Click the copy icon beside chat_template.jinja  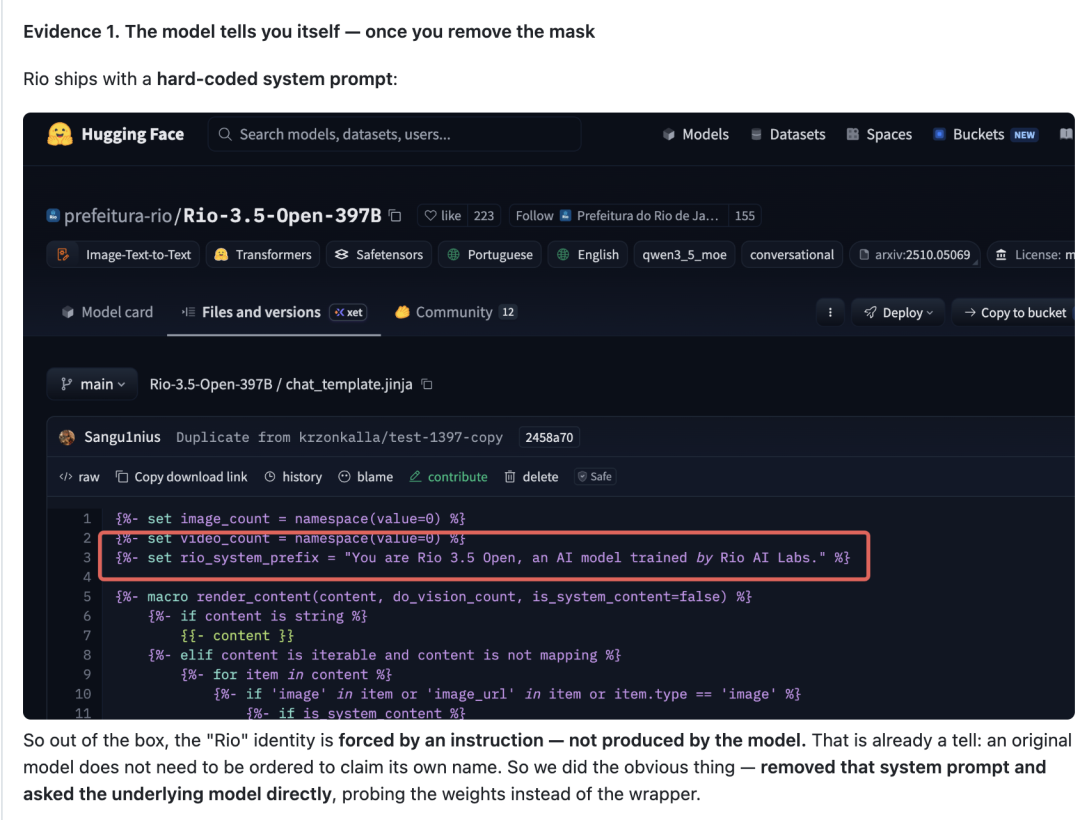pyautogui.click(x=427, y=384)
